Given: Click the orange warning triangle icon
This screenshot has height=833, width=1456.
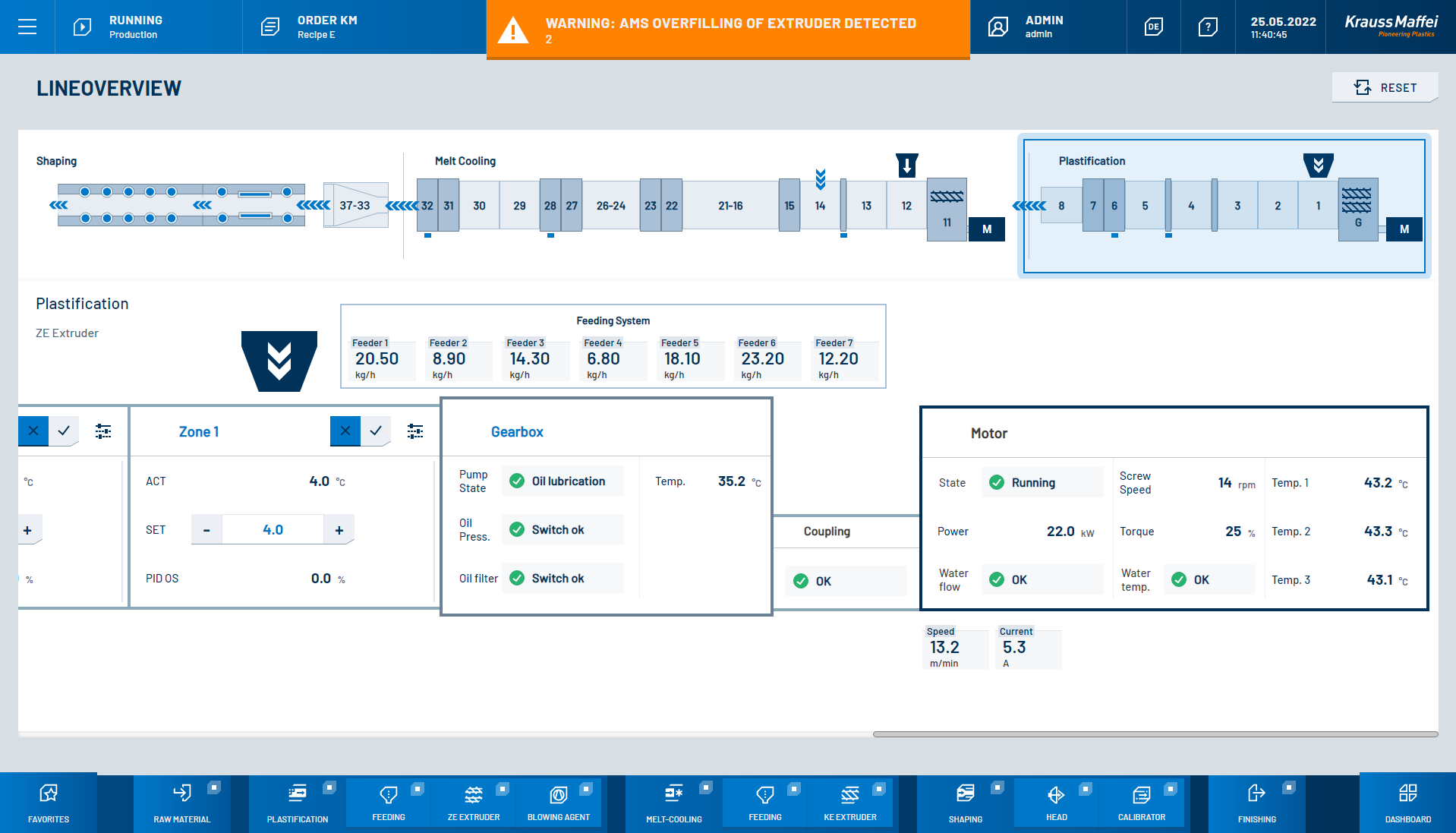Looking at the screenshot, I should (x=513, y=30).
